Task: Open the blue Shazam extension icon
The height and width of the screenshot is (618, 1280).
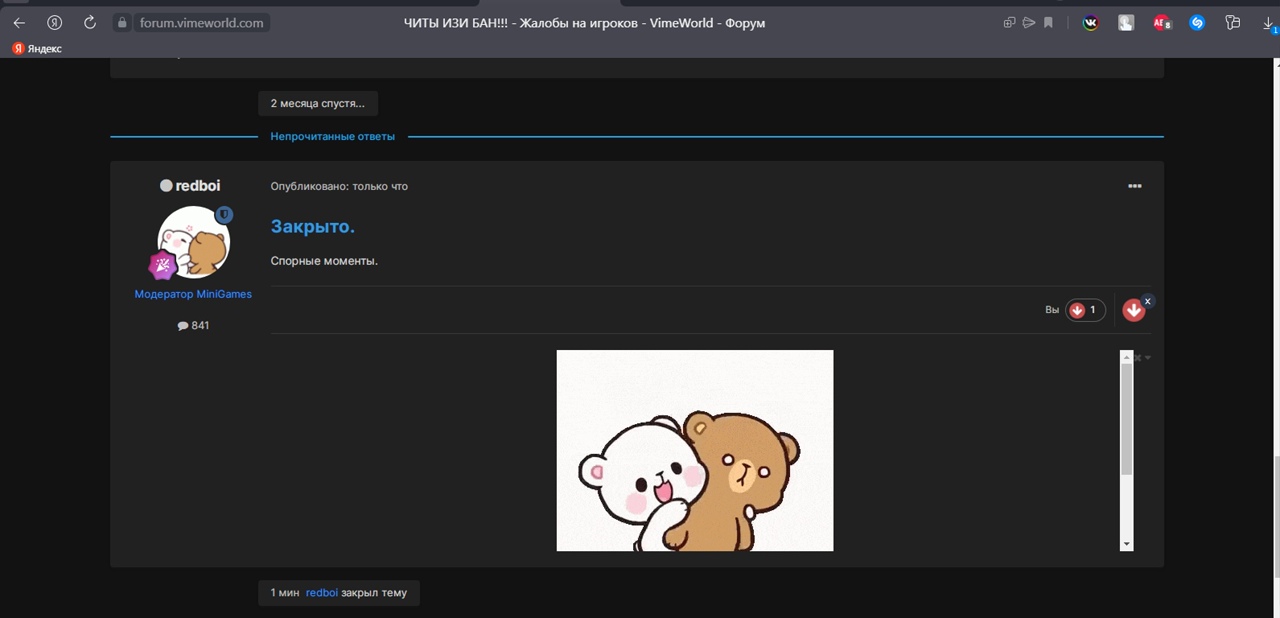Action: coord(1197,23)
